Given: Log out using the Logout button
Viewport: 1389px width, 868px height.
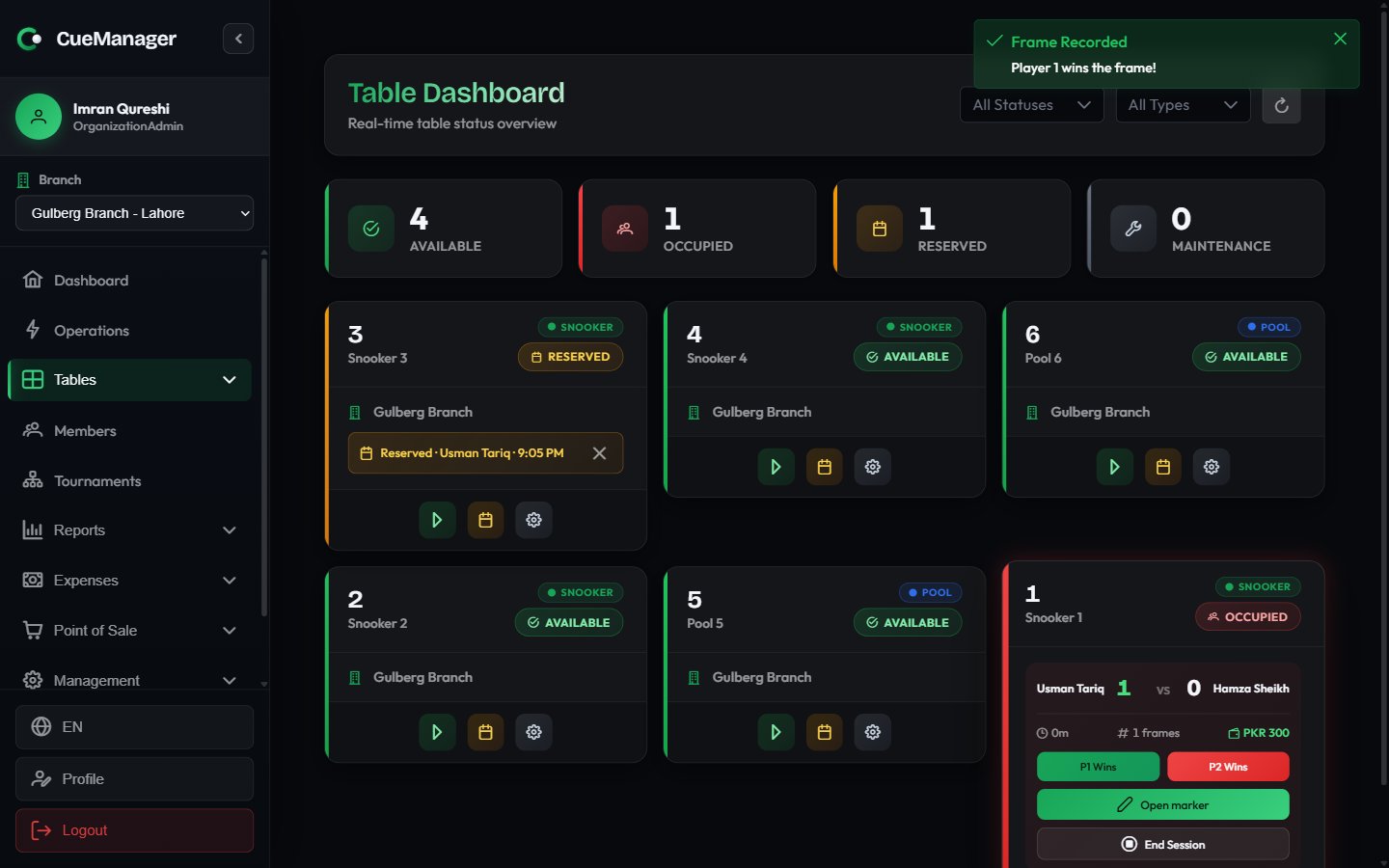Looking at the screenshot, I should (x=134, y=830).
